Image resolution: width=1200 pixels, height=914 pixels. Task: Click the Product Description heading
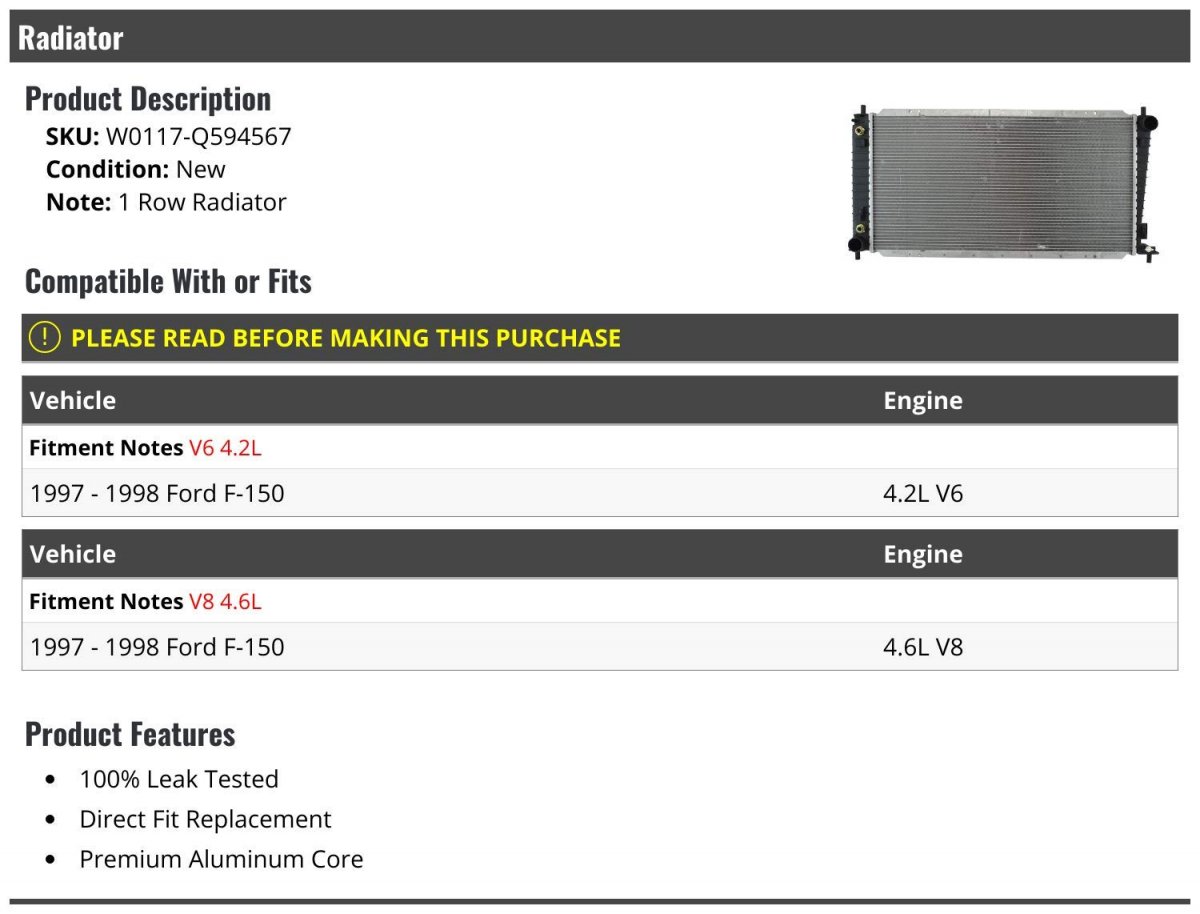point(147,99)
